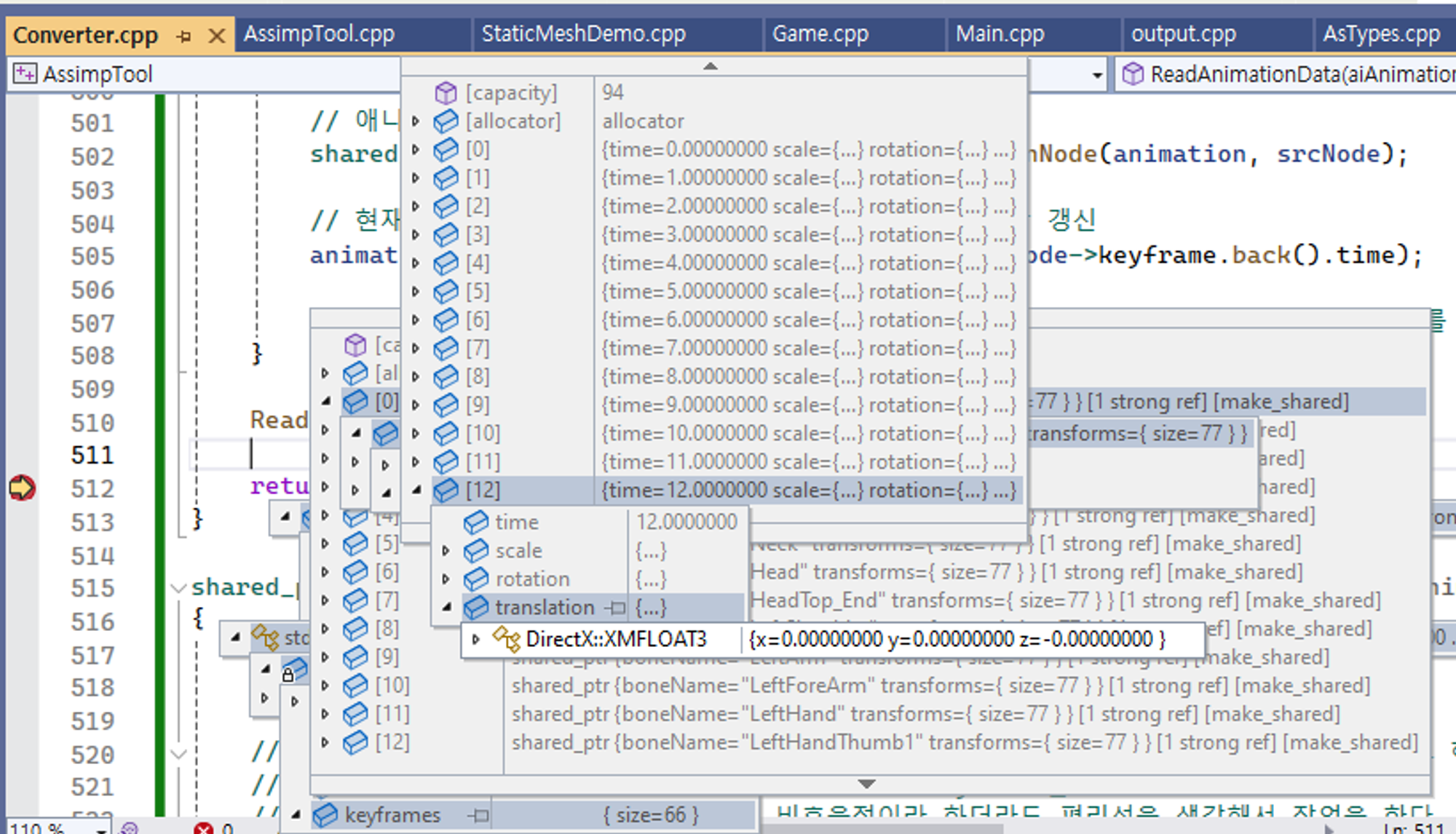Pin the keyframes datatip
This screenshot has height=834, width=1456.
click(480, 816)
